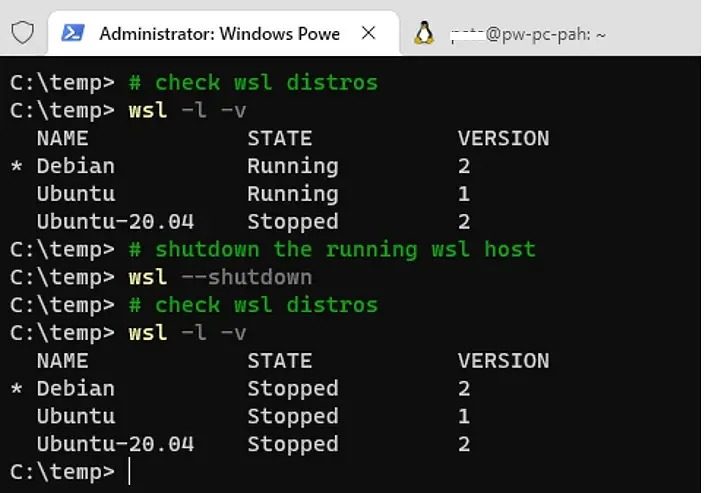Click the first NAME column header

tap(62, 138)
